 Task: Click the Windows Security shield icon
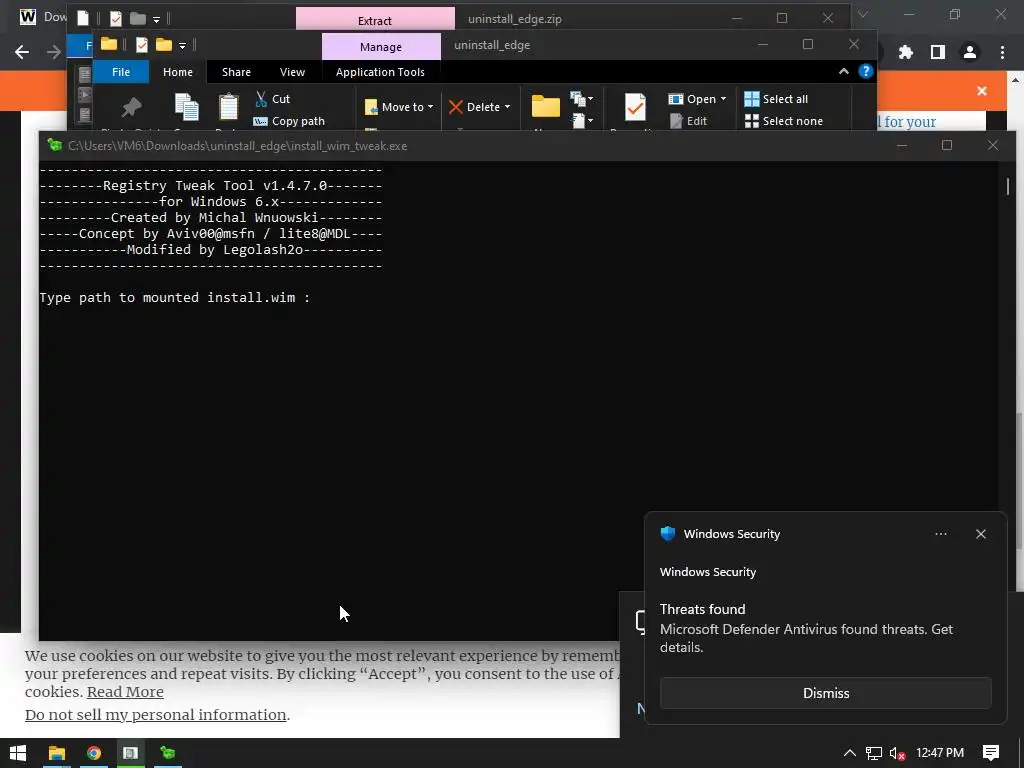667,534
